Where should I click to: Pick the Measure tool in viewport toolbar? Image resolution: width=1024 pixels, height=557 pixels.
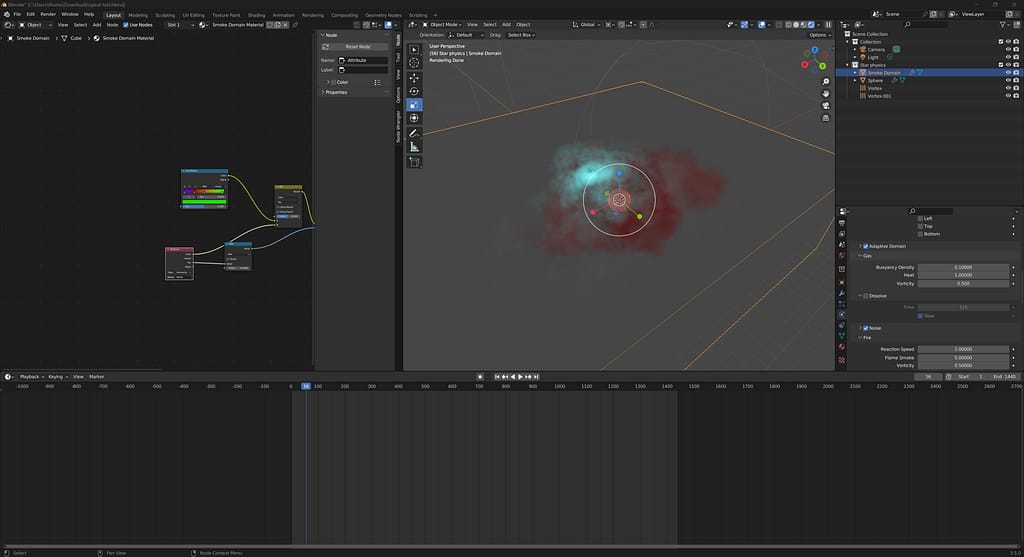pos(414,147)
